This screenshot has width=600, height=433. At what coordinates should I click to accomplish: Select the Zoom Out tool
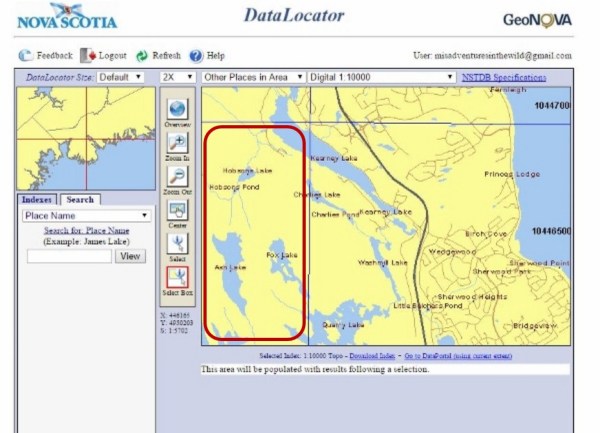tap(177, 177)
